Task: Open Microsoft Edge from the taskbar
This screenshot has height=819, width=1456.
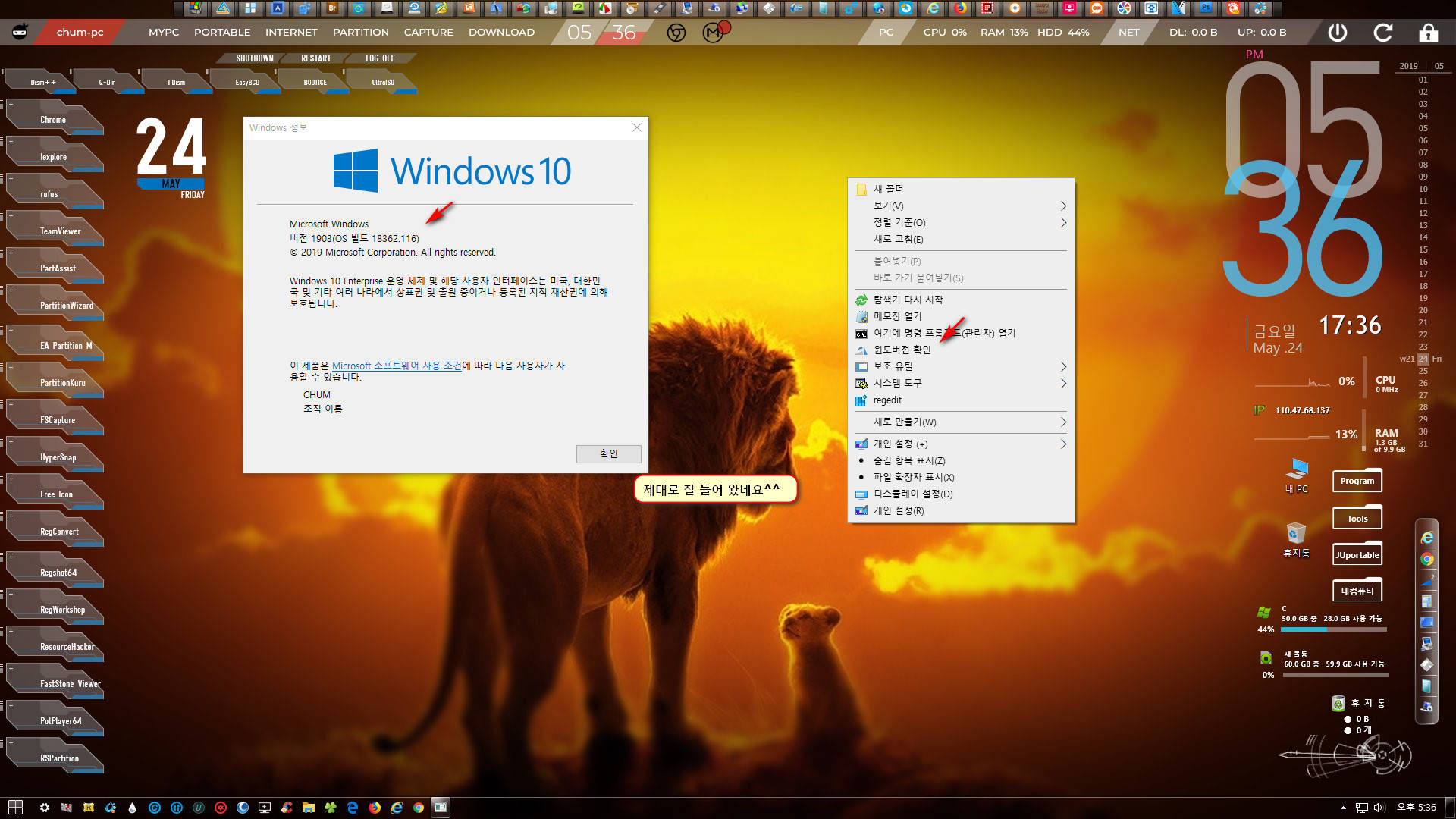Action: 353,808
